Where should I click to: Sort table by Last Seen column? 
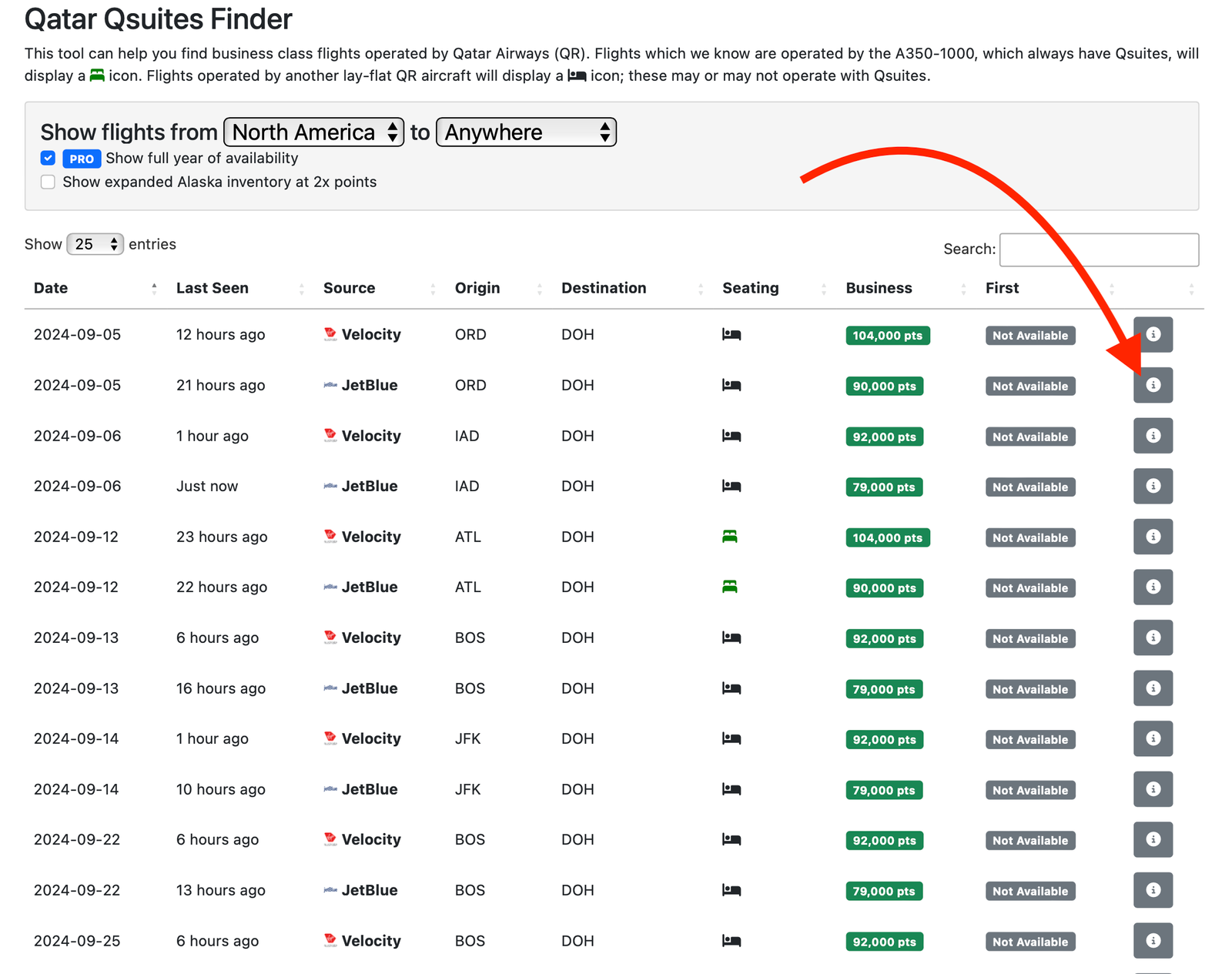click(213, 288)
